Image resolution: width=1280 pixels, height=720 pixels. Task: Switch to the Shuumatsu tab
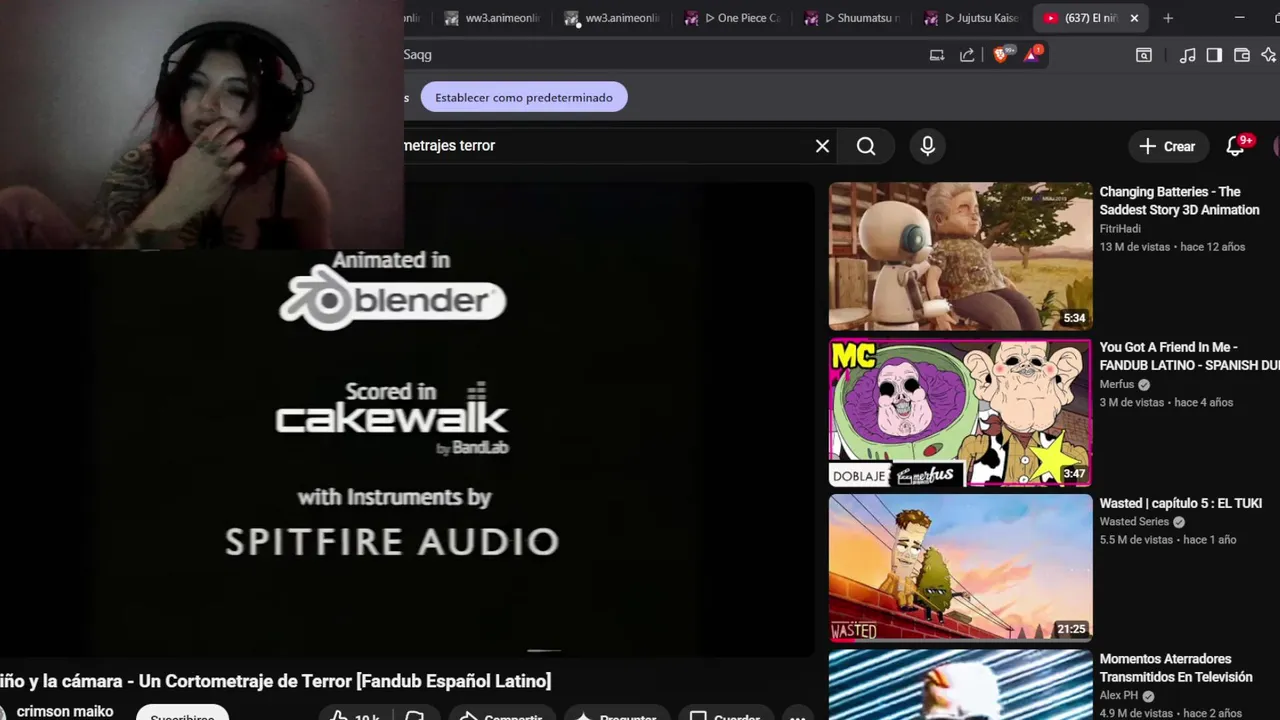(853, 18)
